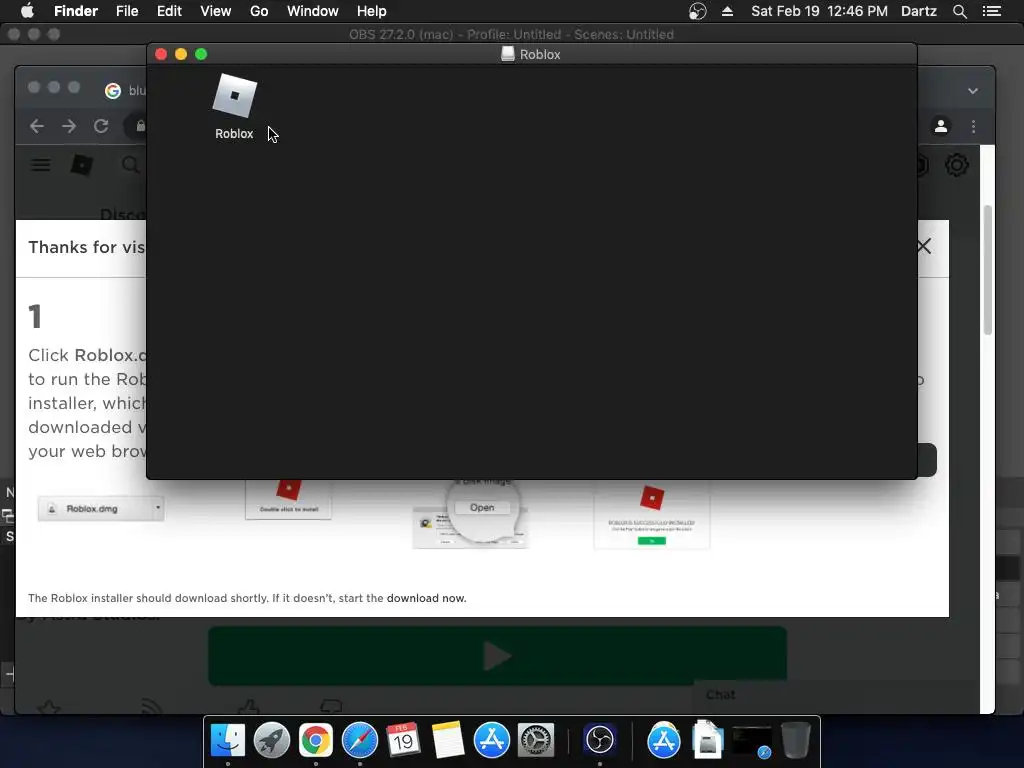The width and height of the screenshot is (1024, 768).
Task: Open Notes from the Dock
Action: pos(447,740)
